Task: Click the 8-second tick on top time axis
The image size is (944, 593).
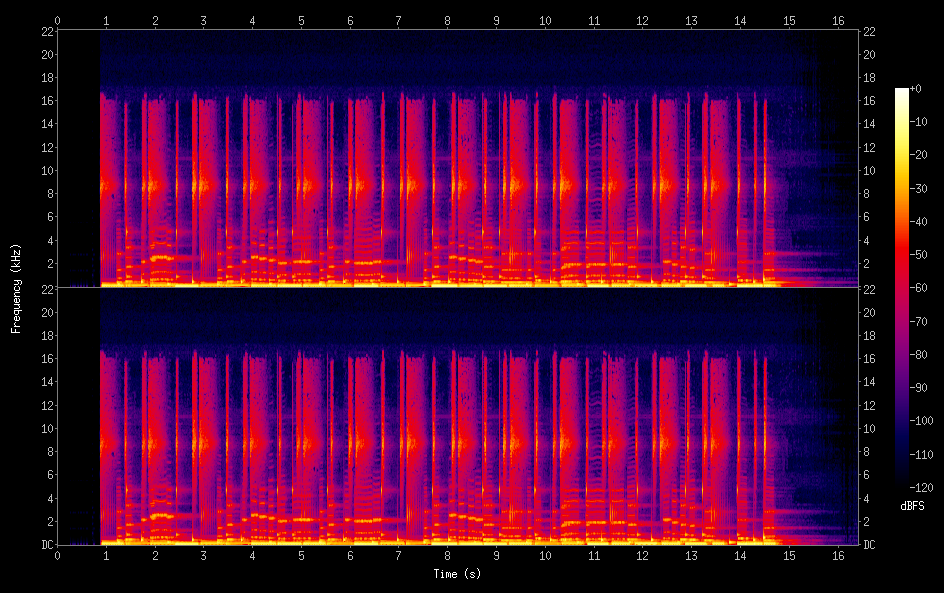Action: pyautogui.click(x=447, y=20)
